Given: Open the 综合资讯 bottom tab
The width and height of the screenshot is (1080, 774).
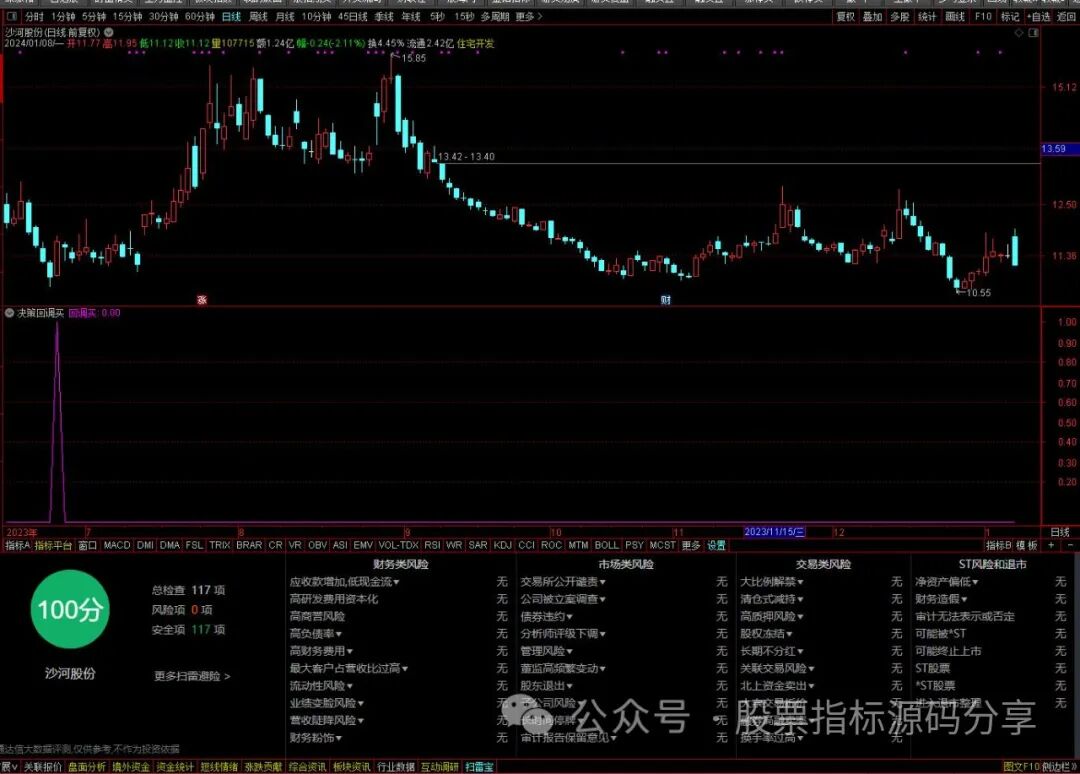Looking at the screenshot, I should 307,766.
